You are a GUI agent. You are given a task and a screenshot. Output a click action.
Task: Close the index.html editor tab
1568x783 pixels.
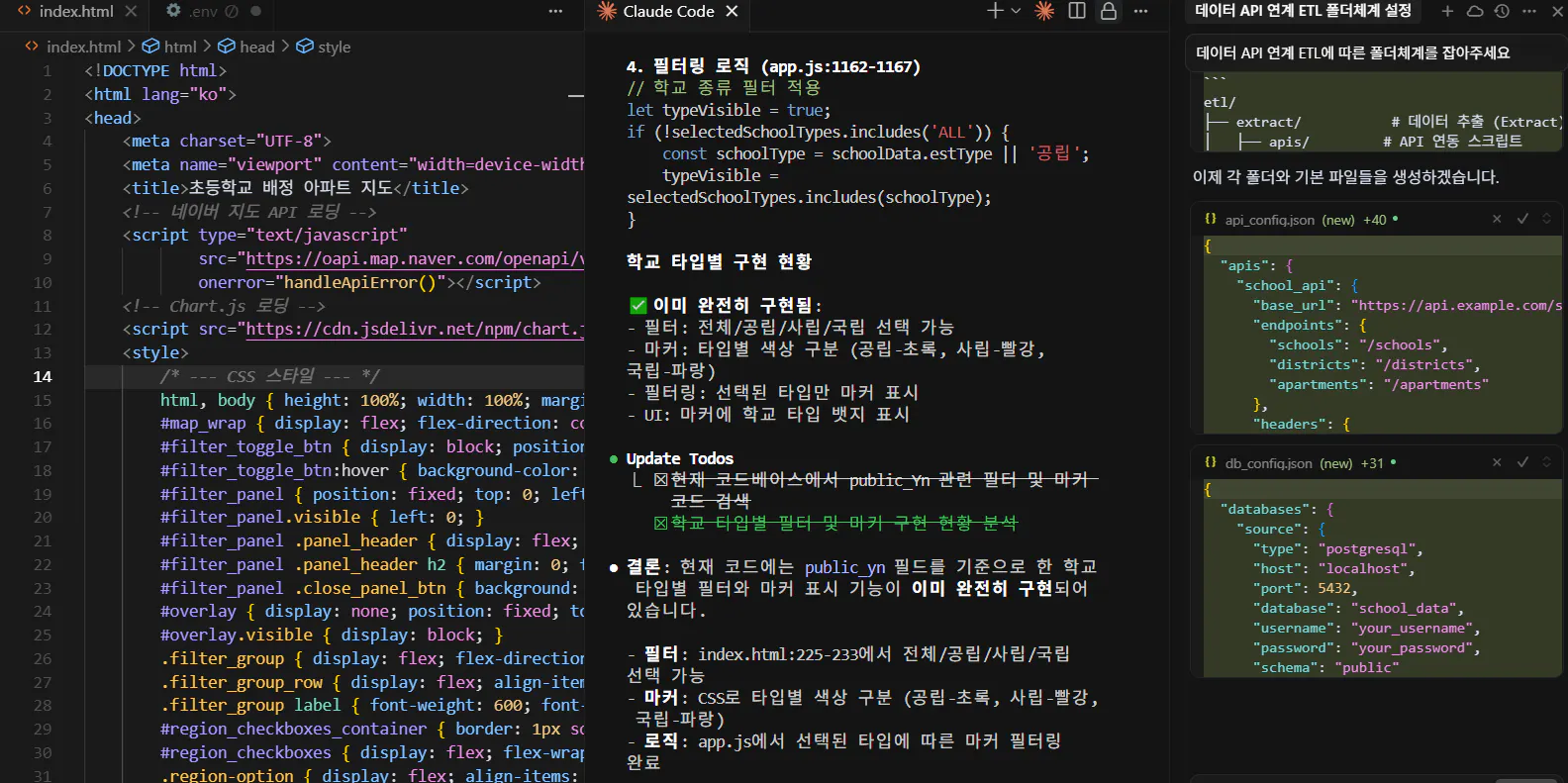pos(131,11)
